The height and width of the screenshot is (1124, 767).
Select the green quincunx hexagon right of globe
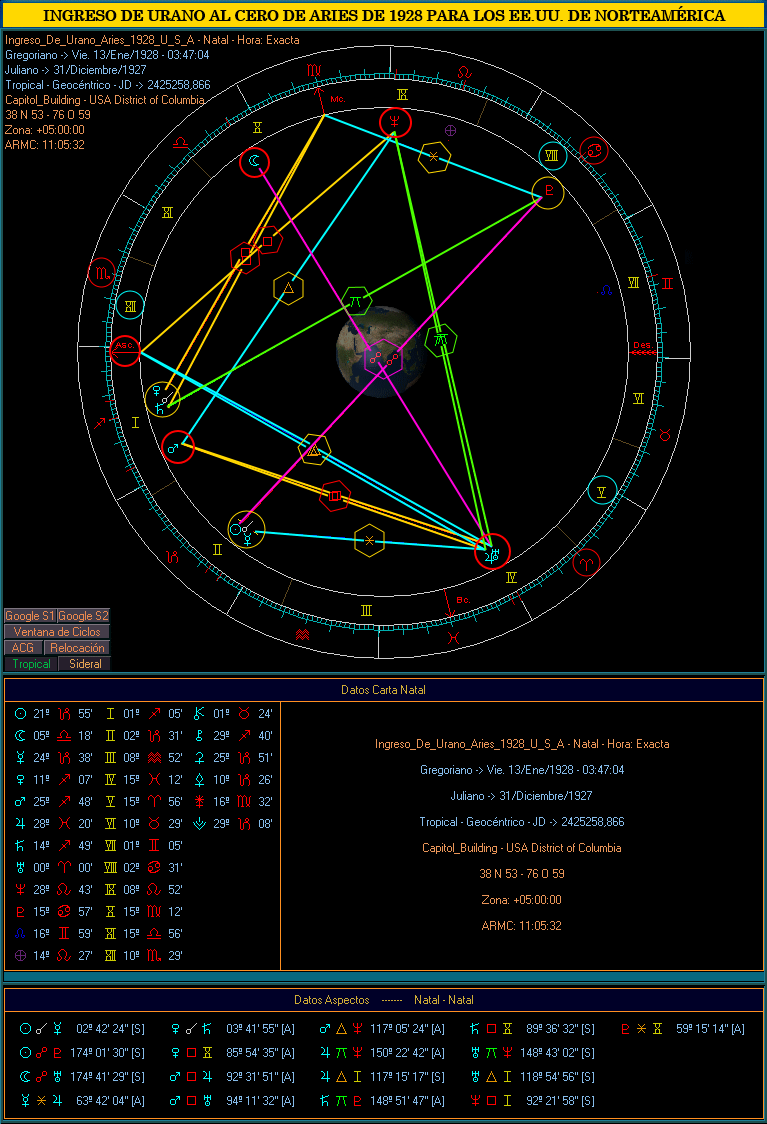441,340
